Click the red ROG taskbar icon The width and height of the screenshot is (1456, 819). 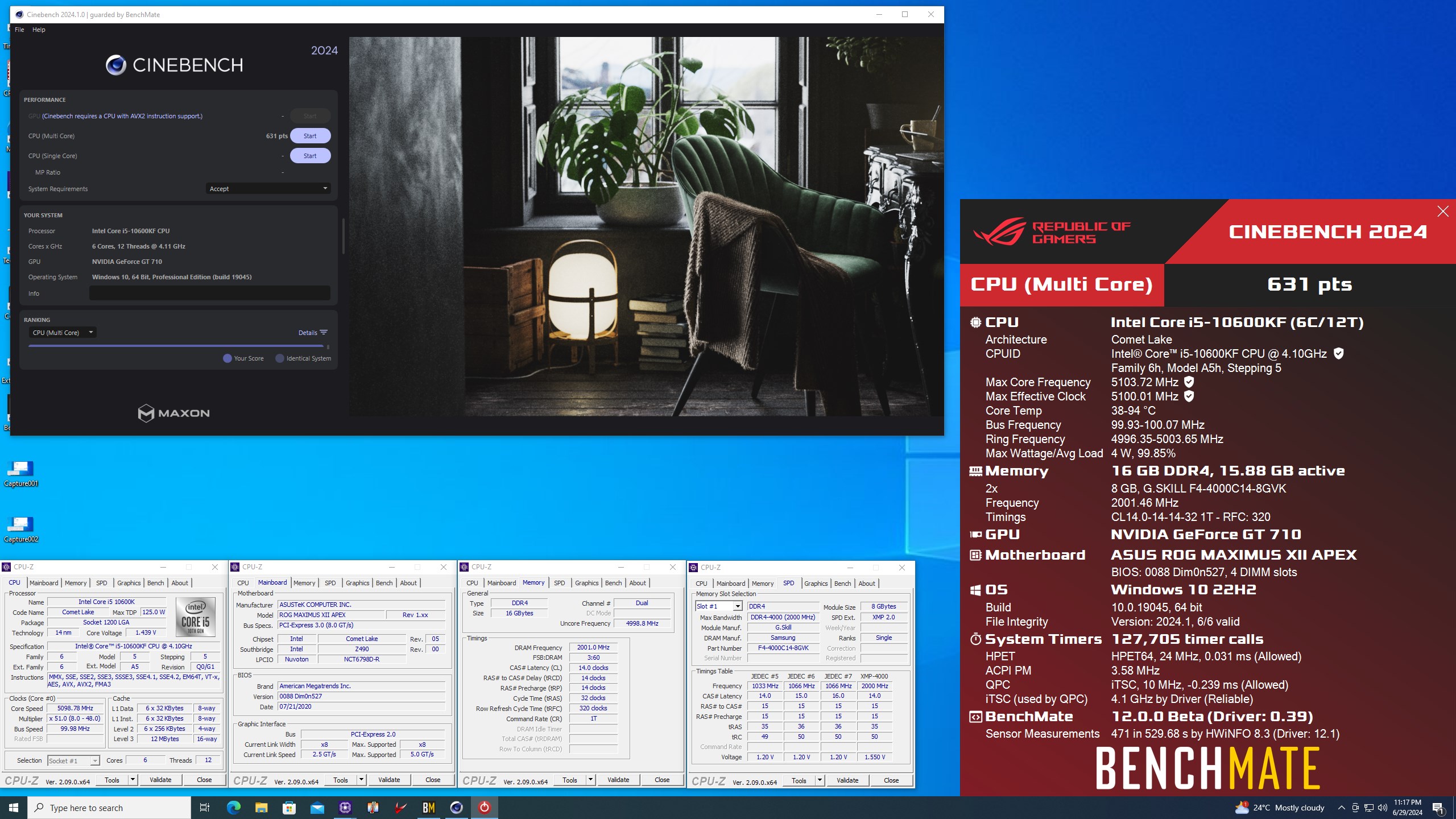point(400,808)
